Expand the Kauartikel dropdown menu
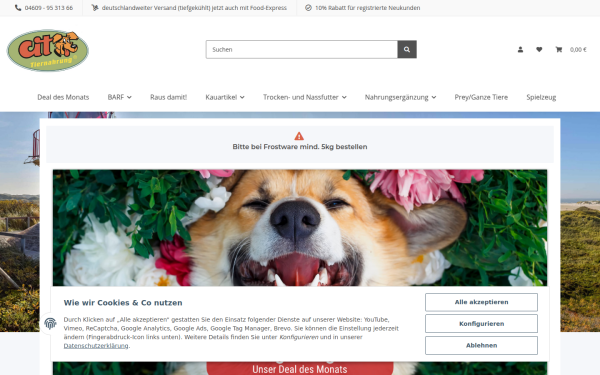 click(x=225, y=97)
